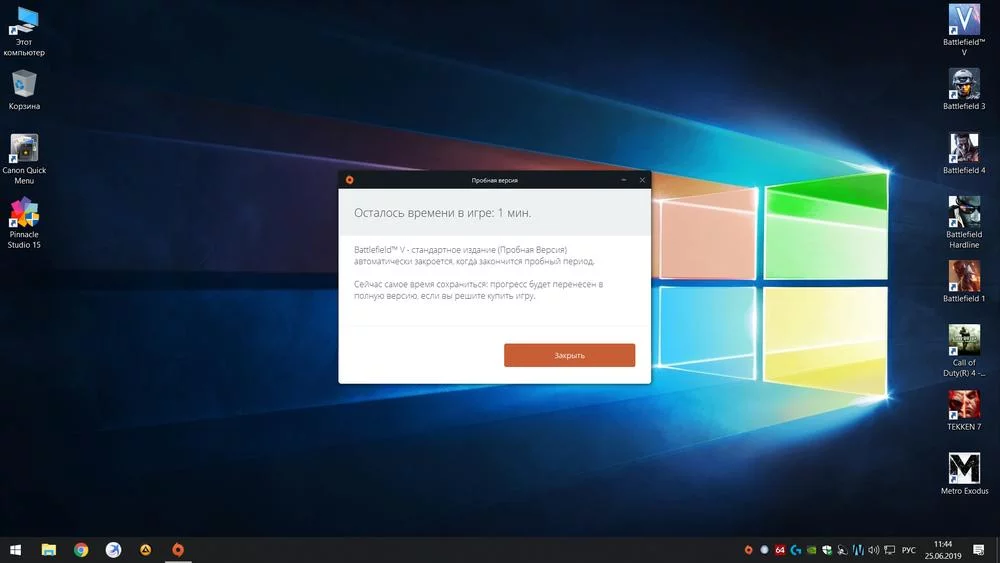This screenshot has width=1000, height=563.
Task: Launch Google Chrome from taskbar
Action: 81,550
